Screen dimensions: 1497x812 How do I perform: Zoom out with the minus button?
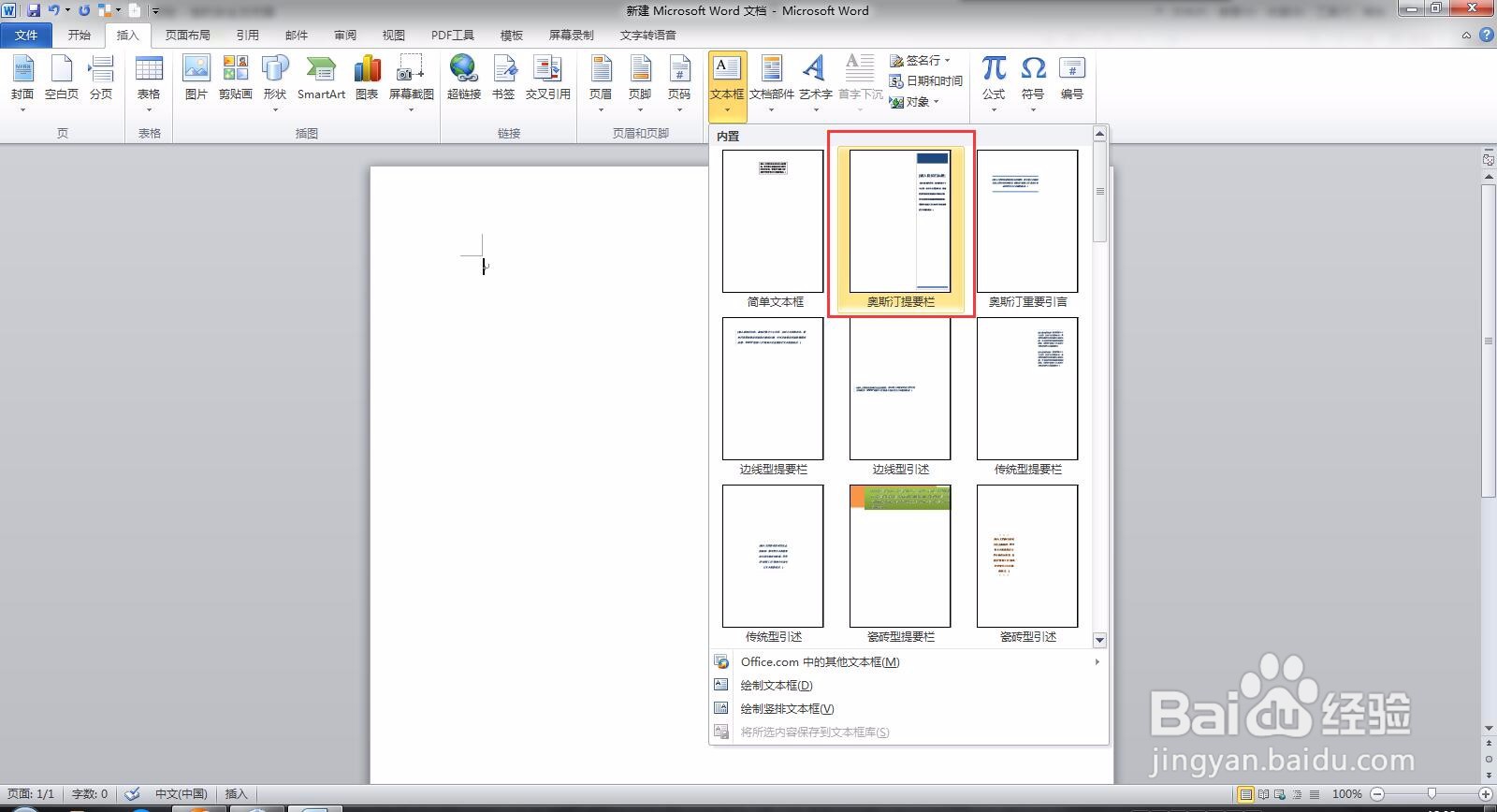pyautogui.click(x=1376, y=794)
